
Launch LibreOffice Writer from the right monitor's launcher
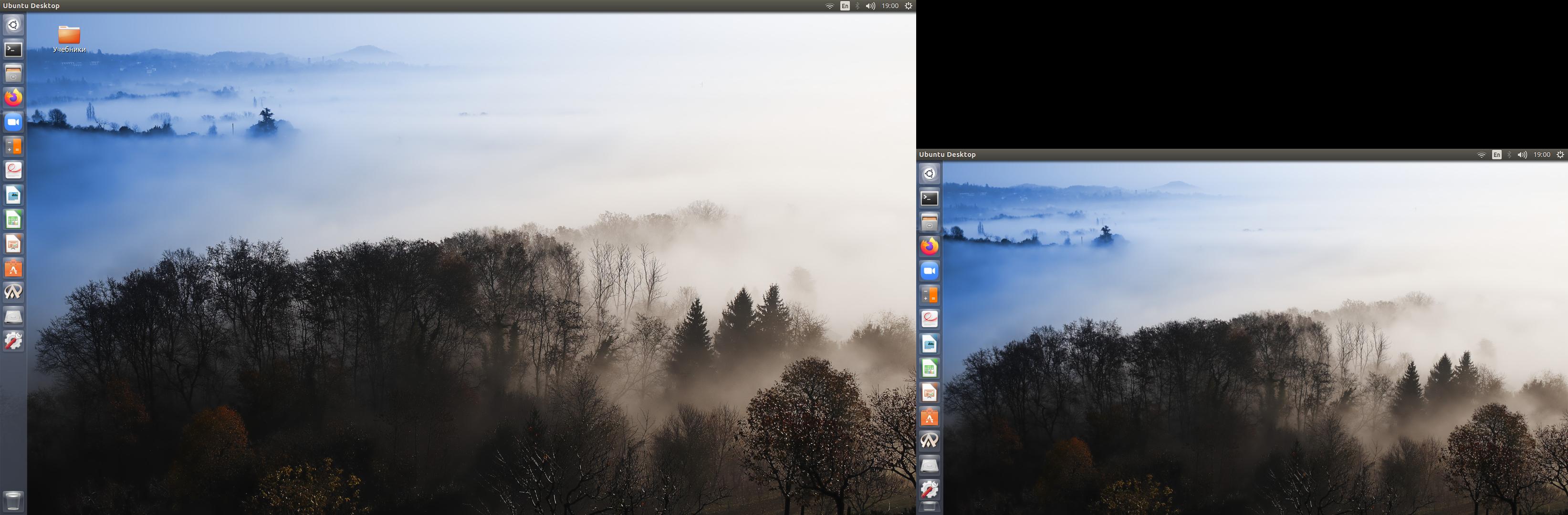pos(929,344)
